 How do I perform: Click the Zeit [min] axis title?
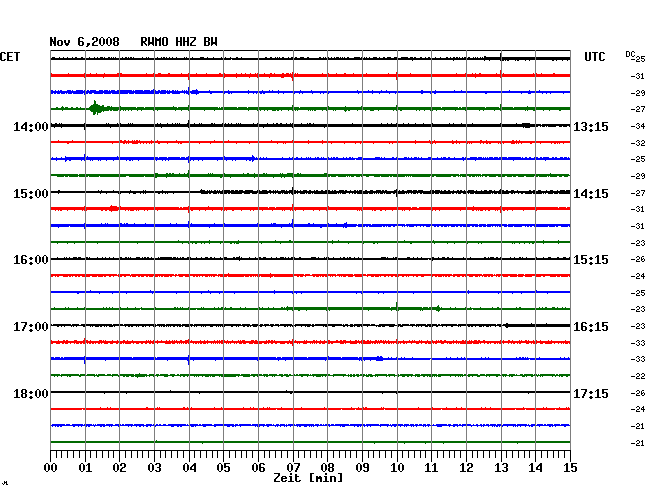tap(308, 478)
